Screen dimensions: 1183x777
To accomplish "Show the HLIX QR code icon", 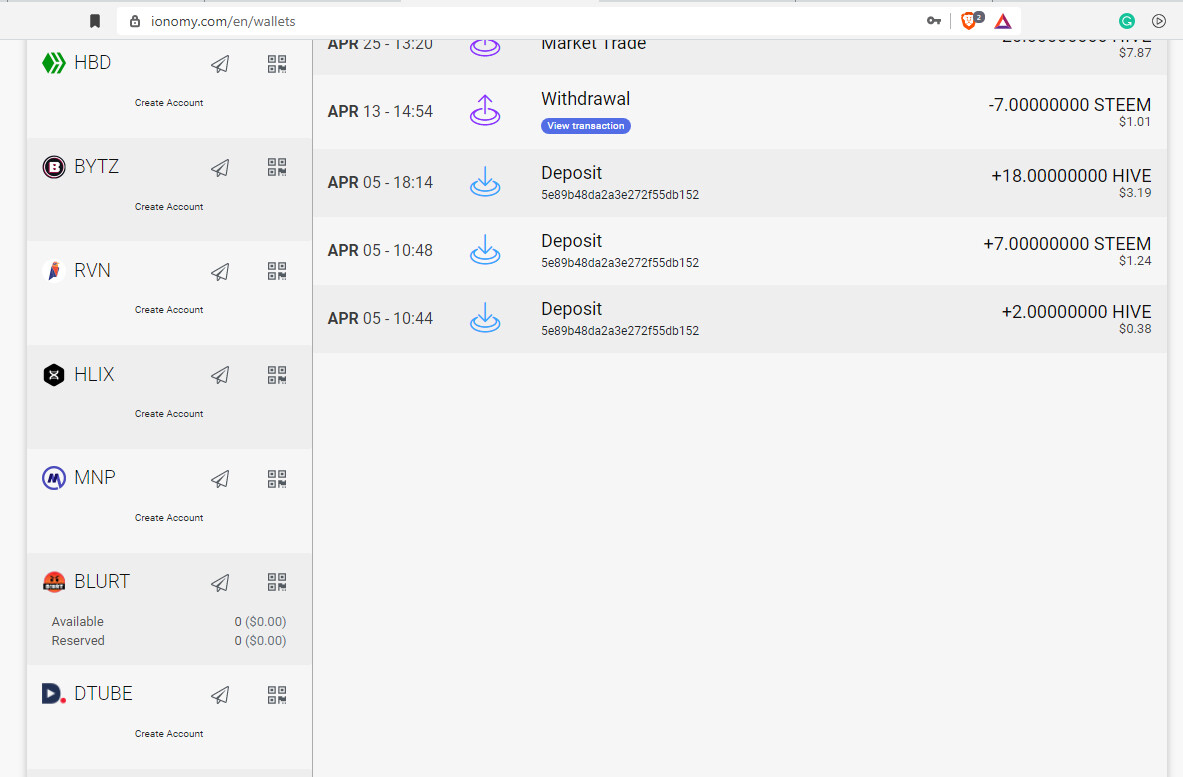I will 277,375.
